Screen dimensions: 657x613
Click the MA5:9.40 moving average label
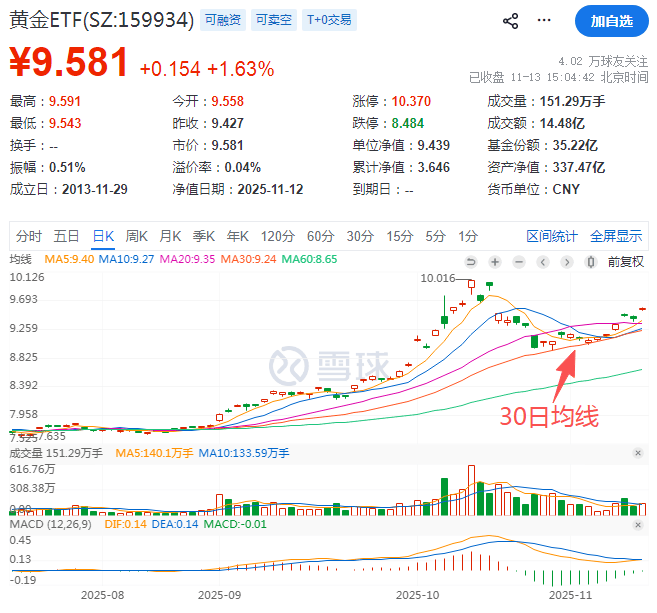(69, 259)
